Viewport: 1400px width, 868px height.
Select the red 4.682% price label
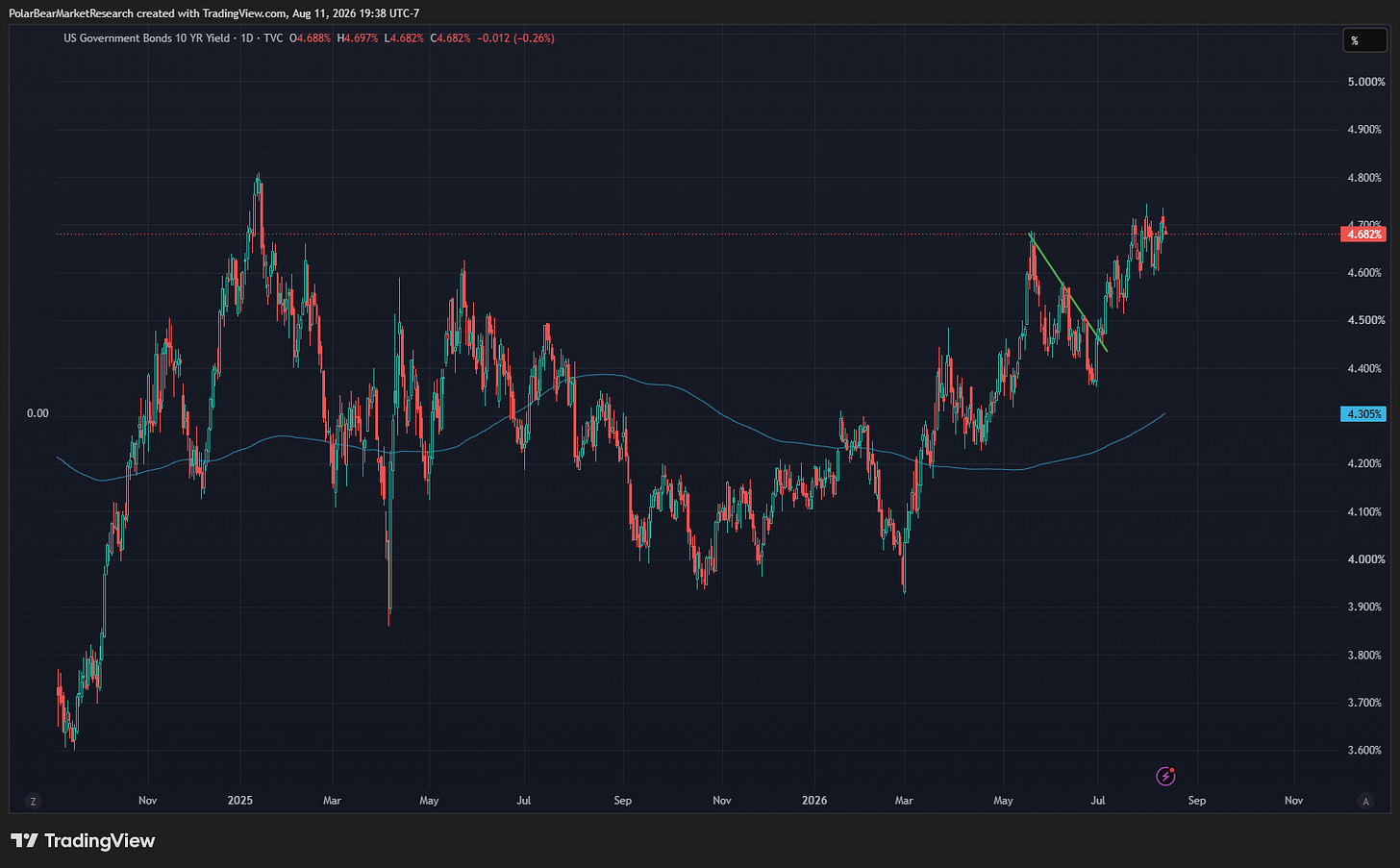point(1363,235)
